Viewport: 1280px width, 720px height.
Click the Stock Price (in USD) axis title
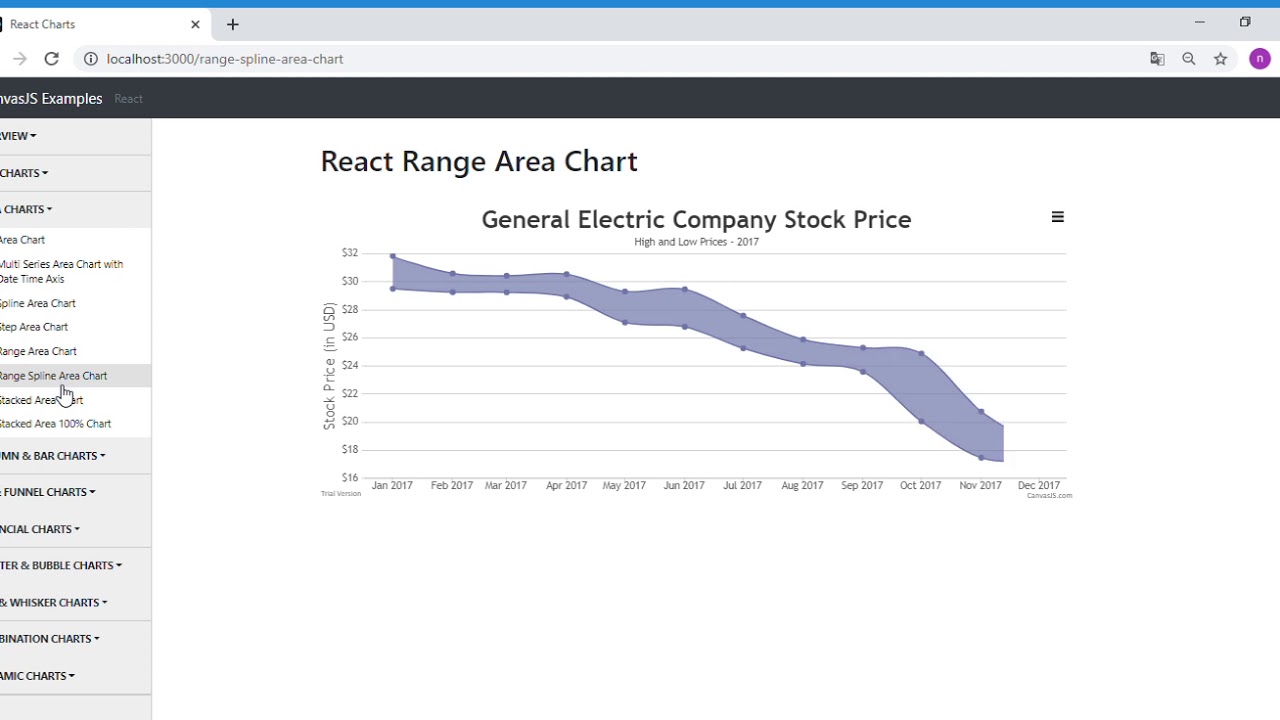329,366
